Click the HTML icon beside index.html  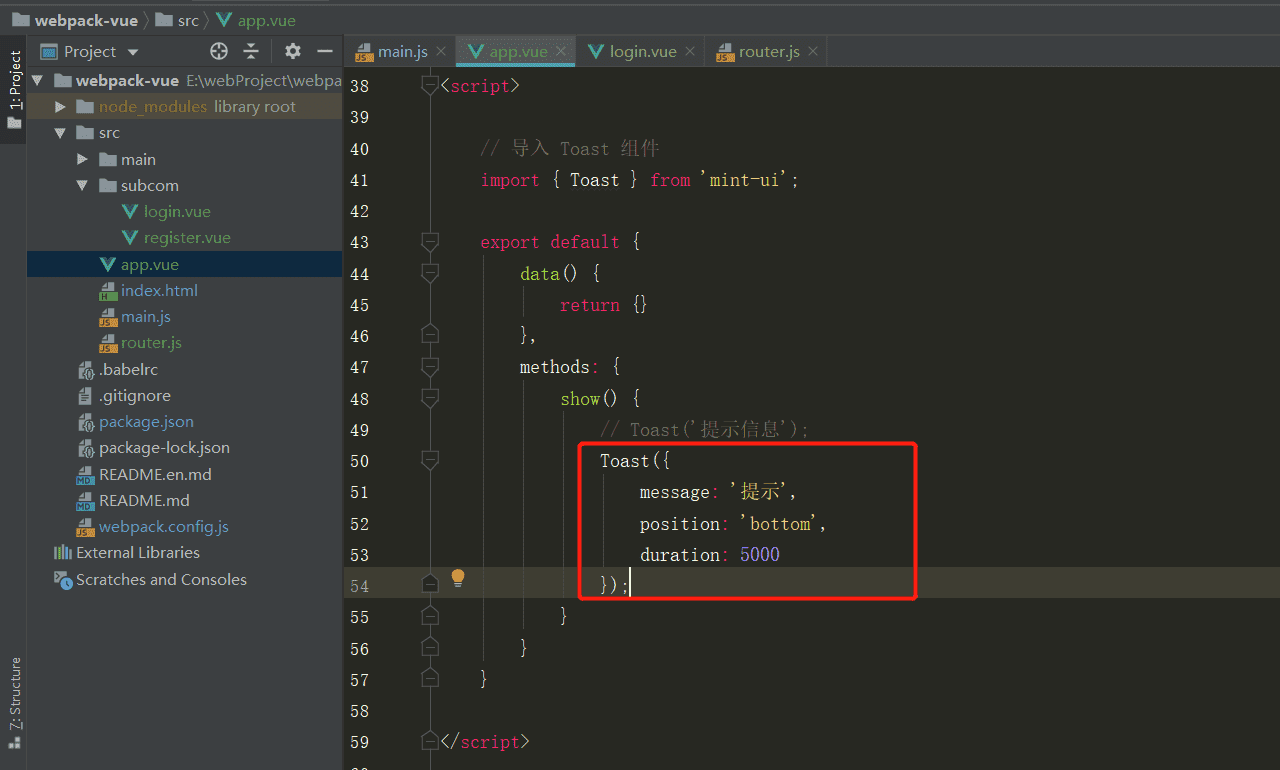(x=108, y=291)
